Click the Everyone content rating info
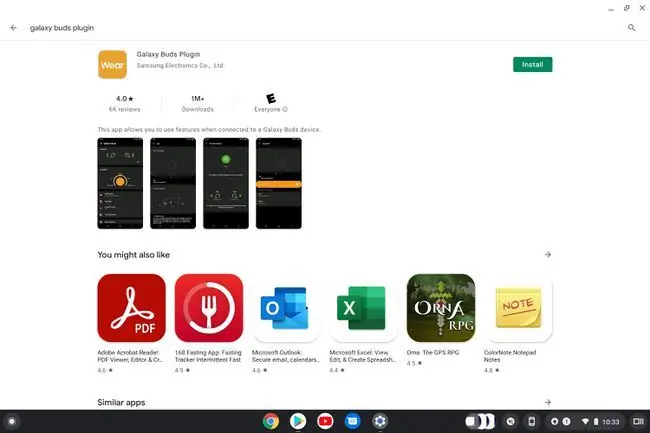 point(271,104)
